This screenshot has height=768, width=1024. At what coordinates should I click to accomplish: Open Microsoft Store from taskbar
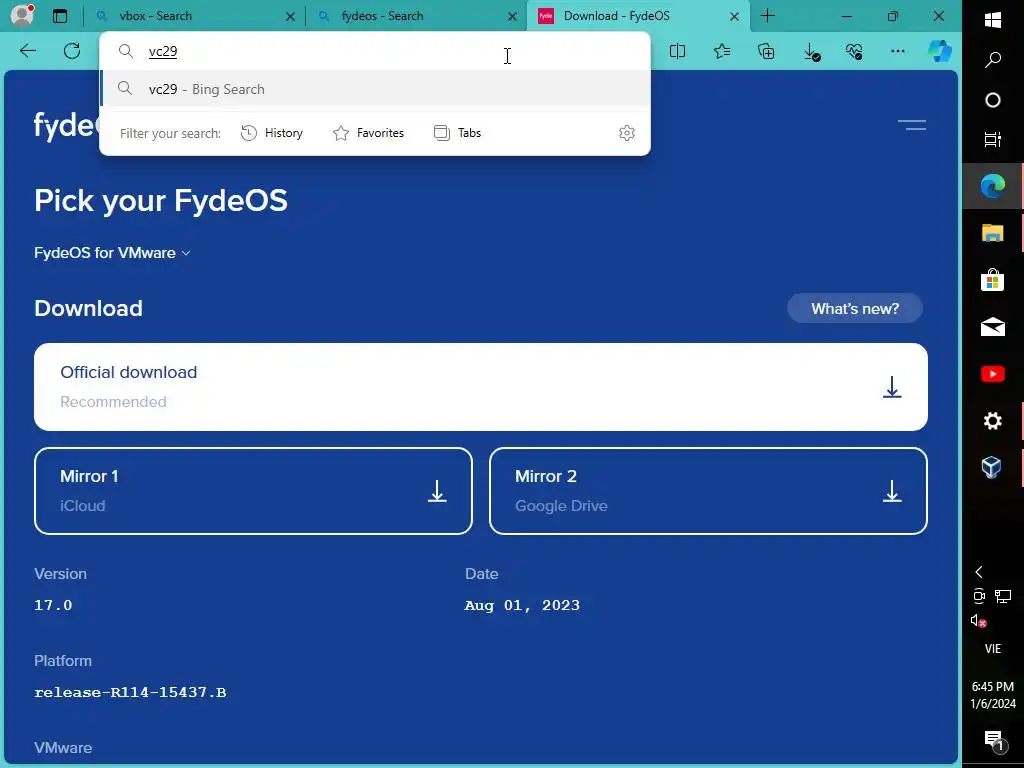(x=993, y=280)
